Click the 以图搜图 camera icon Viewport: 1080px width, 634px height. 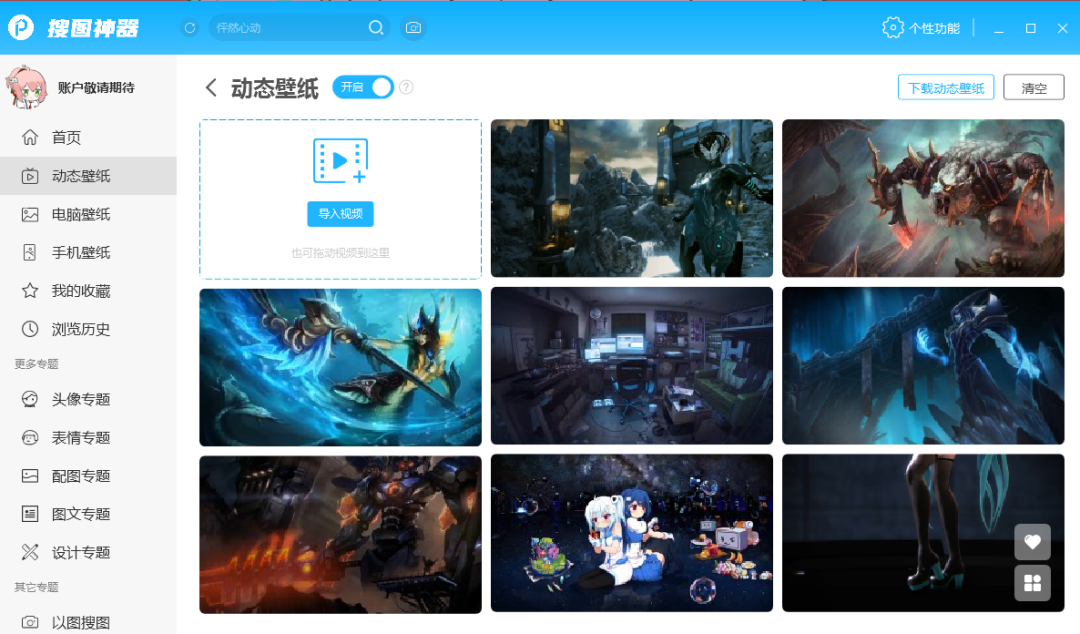(x=30, y=622)
